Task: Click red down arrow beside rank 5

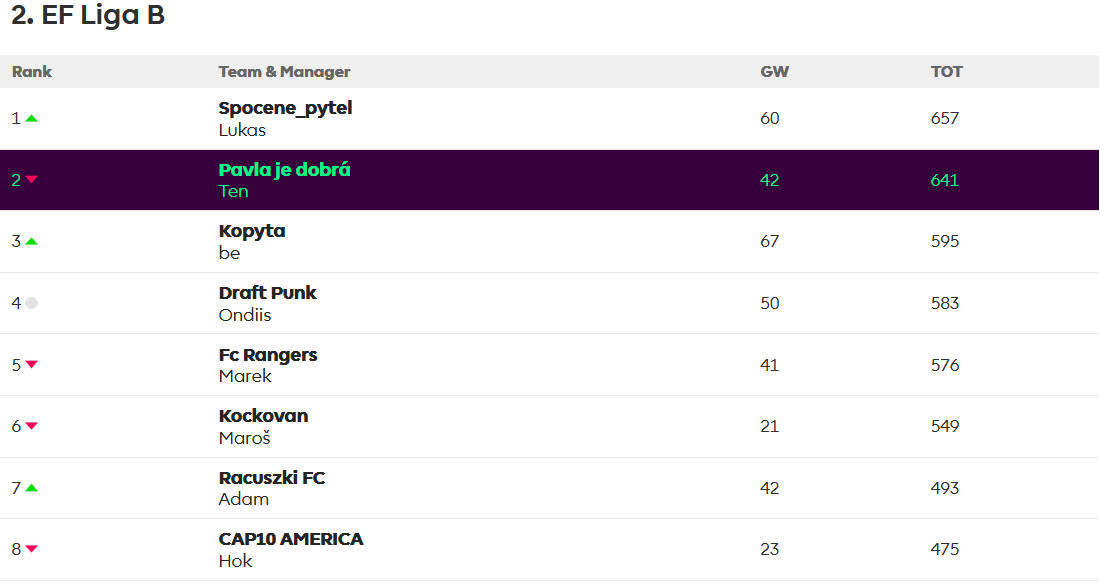Action: pyautogui.click(x=32, y=365)
